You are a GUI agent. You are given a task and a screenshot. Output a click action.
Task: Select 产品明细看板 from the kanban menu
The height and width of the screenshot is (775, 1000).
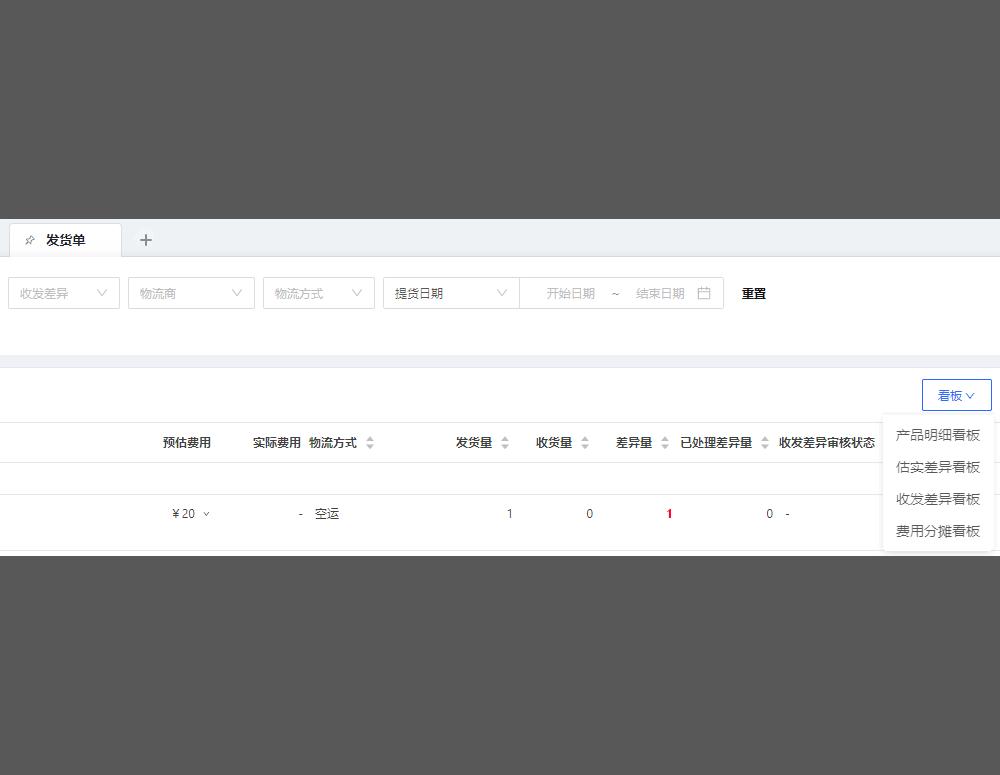(x=937, y=435)
